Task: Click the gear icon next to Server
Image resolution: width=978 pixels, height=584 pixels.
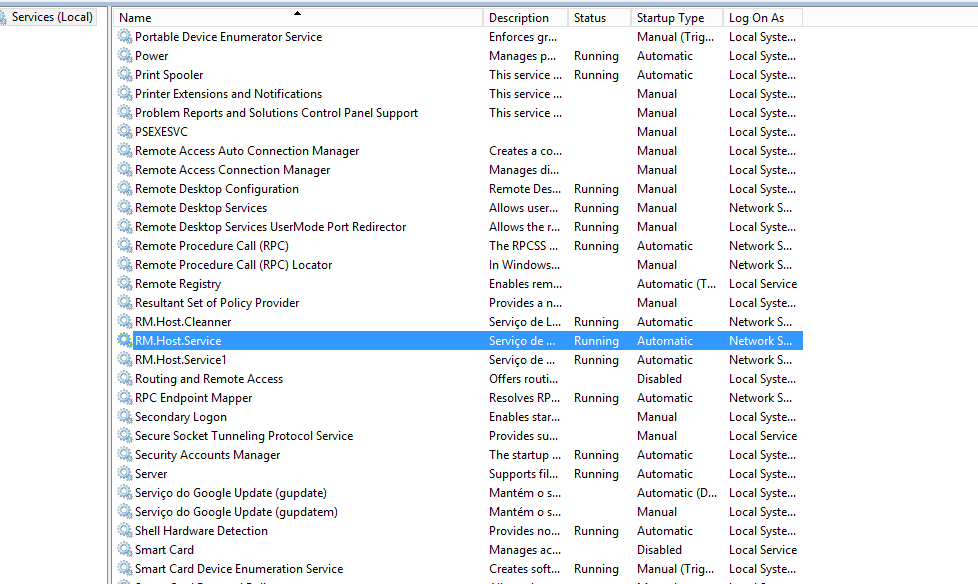Action: (x=125, y=474)
